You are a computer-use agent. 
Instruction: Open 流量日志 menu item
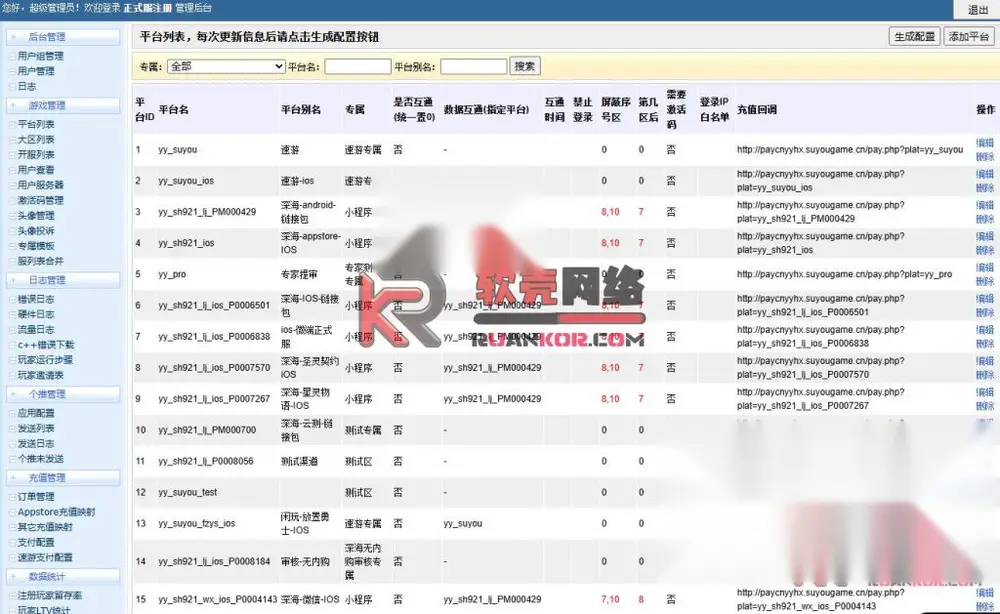coord(36,330)
